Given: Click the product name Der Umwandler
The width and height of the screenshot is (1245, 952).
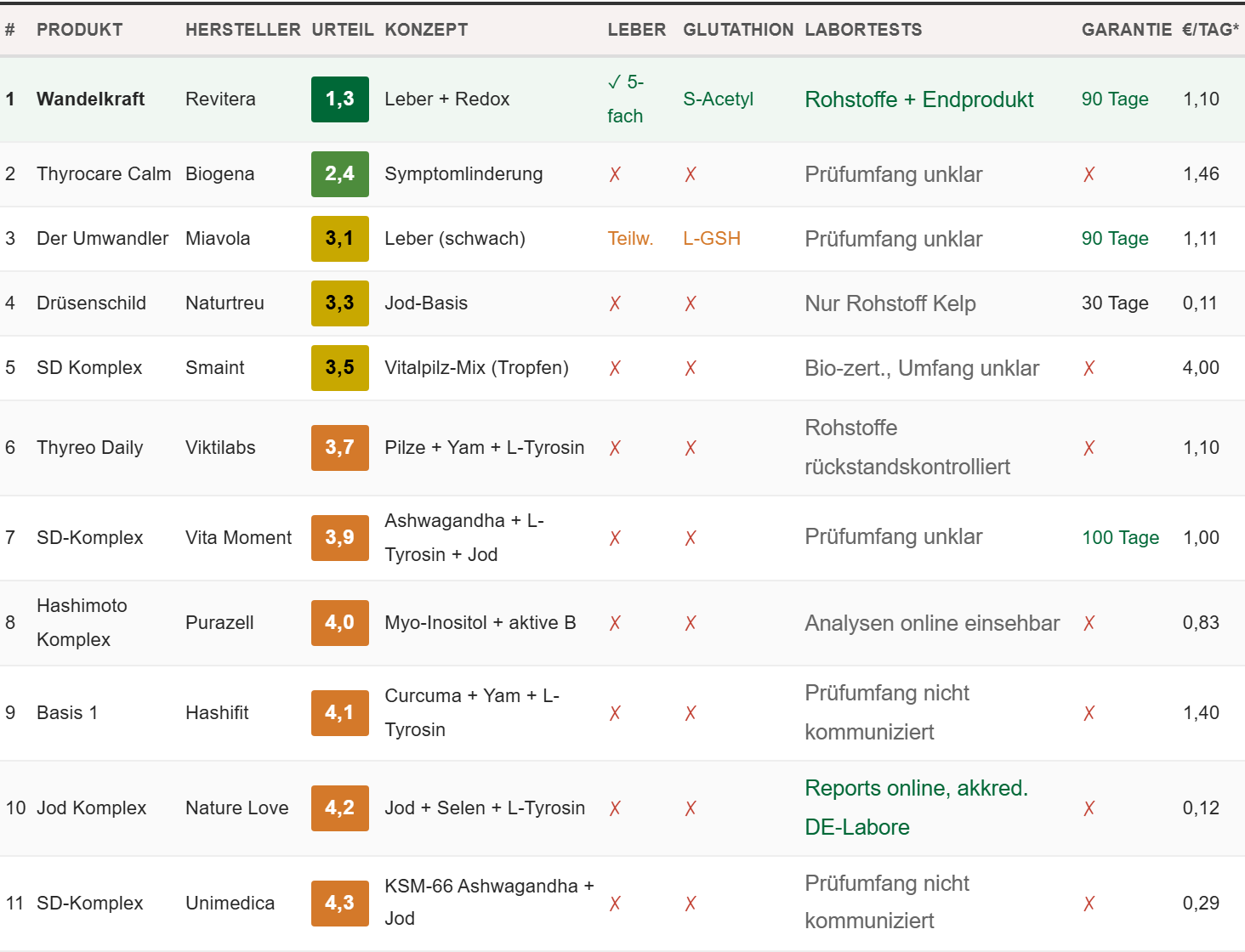Looking at the screenshot, I should pyautogui.click(x=103, y=239).
